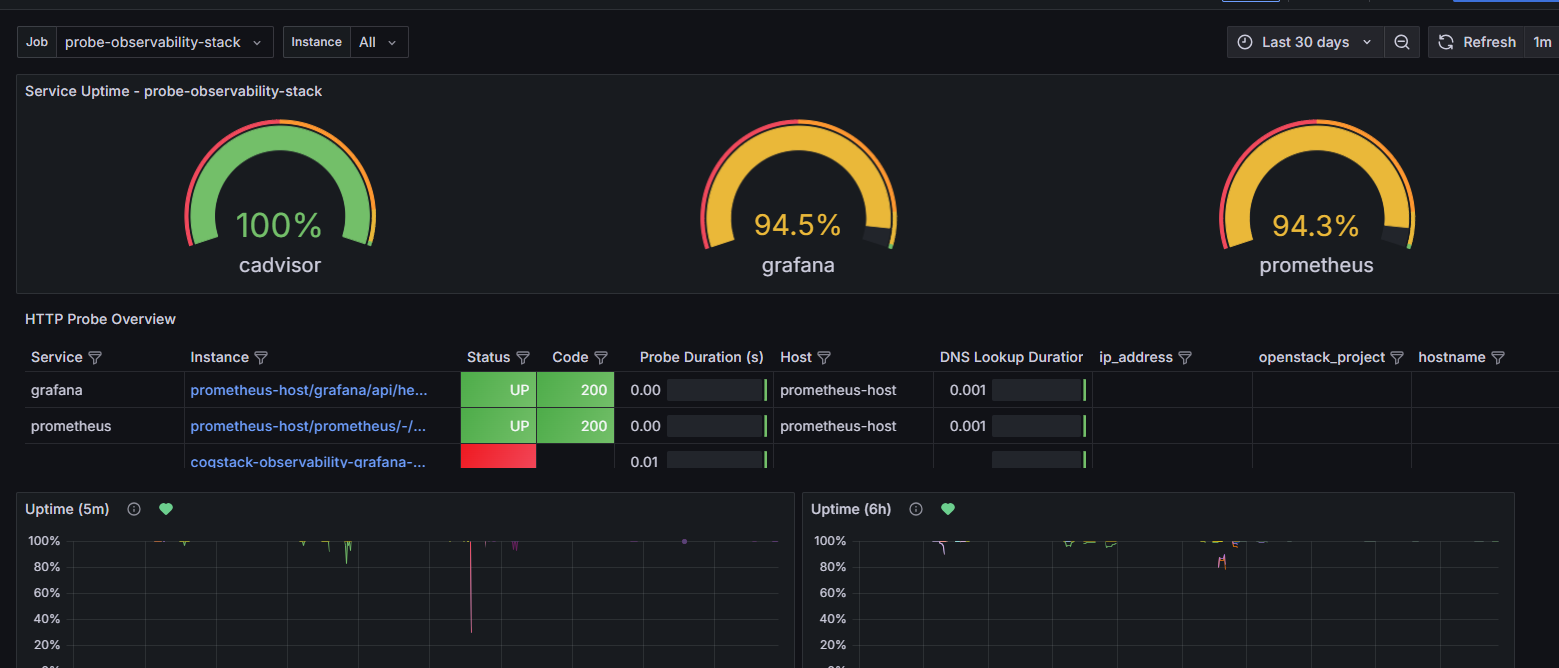Filter the Code column
Screen dimensions: 1559x668
601,357
